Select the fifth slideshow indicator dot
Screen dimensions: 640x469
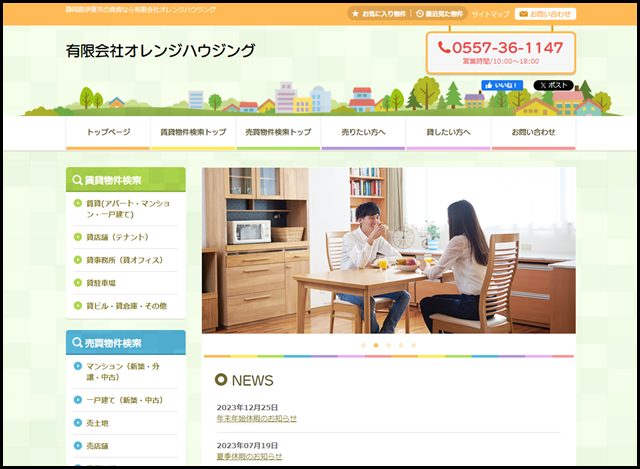413,345
